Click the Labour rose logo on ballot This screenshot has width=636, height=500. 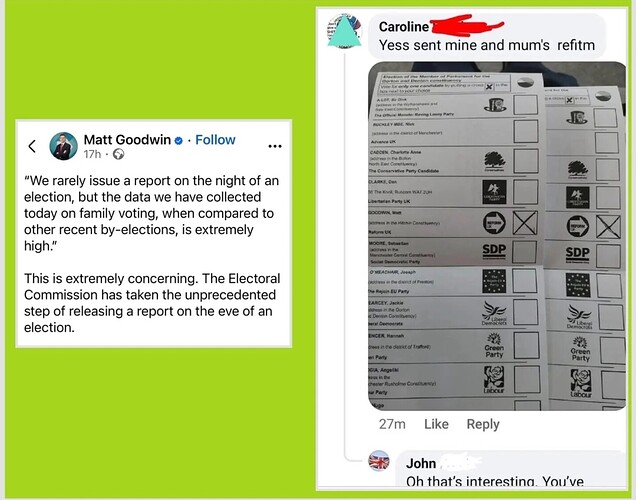494,377
